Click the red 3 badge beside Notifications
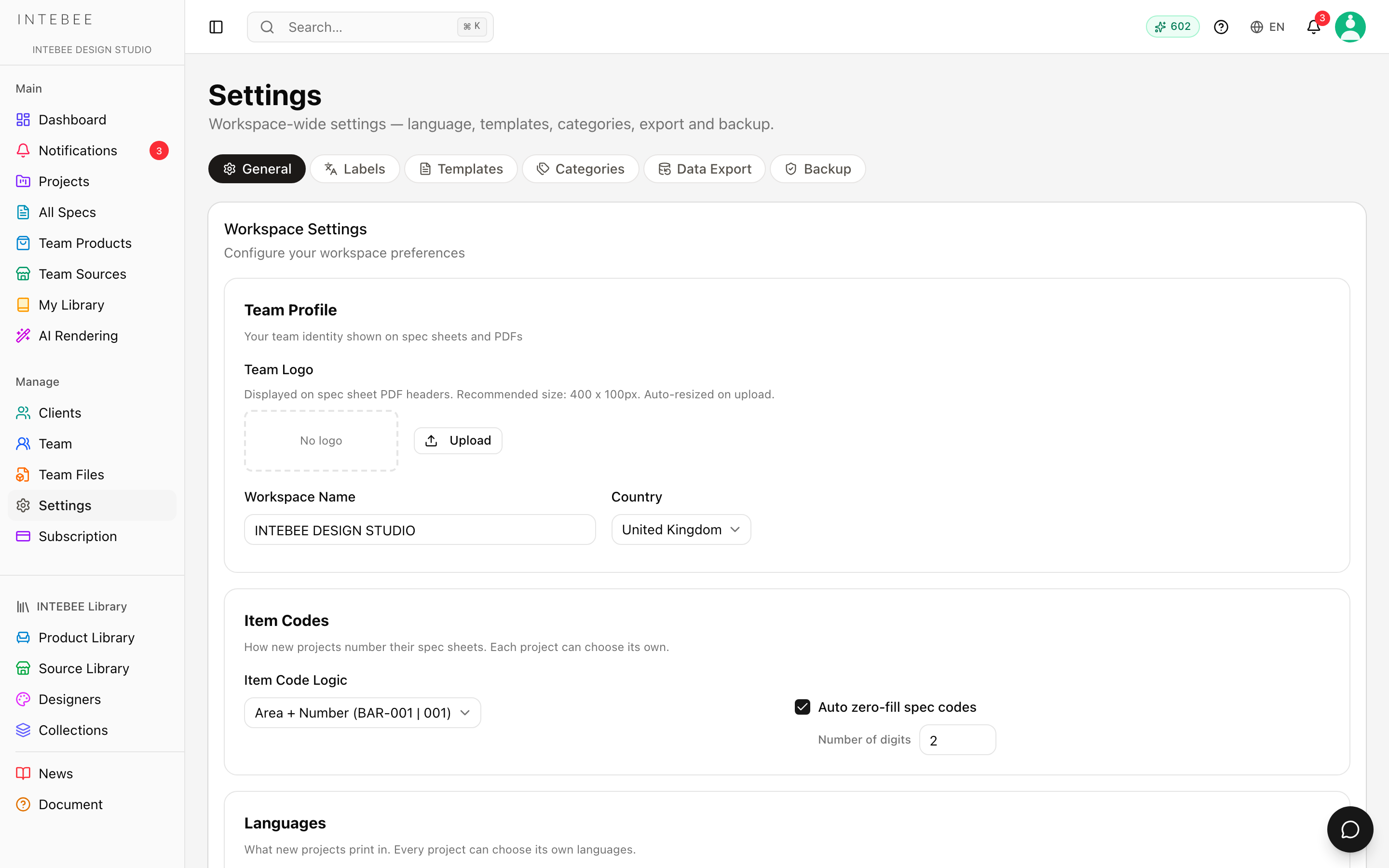 [159, 150]
